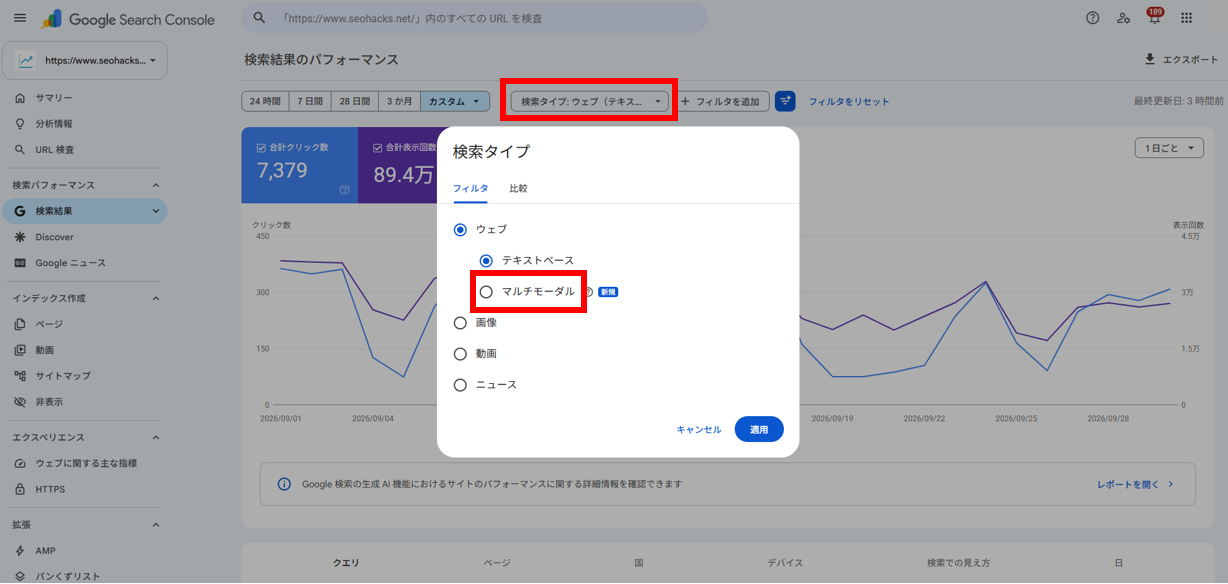Screen dimensions: 1228x584
Task: Click the フィルタをリセット link
Action: [x=849, y=101]
